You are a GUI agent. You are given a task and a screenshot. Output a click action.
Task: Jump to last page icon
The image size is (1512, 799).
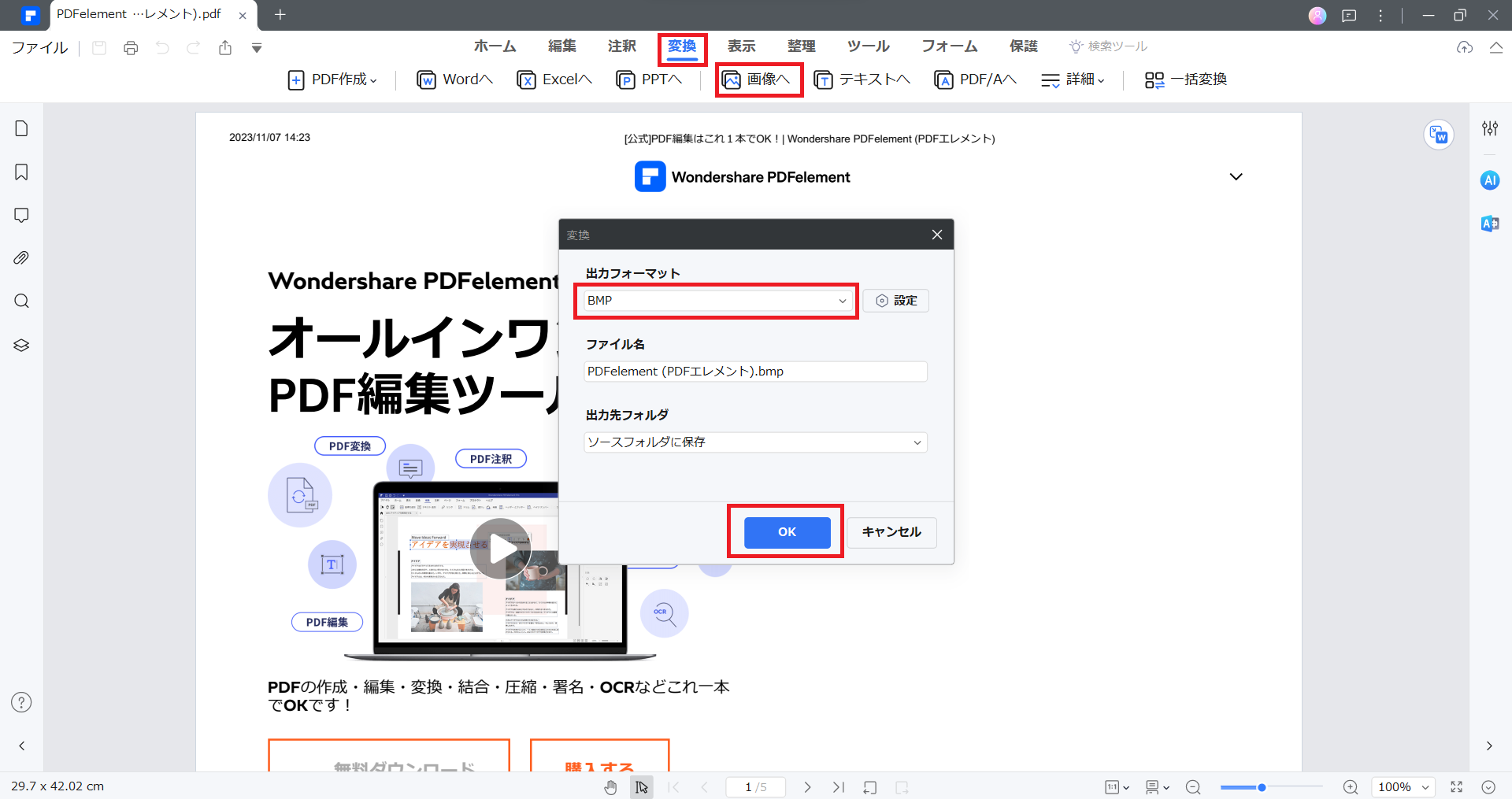tap(839, 787)
